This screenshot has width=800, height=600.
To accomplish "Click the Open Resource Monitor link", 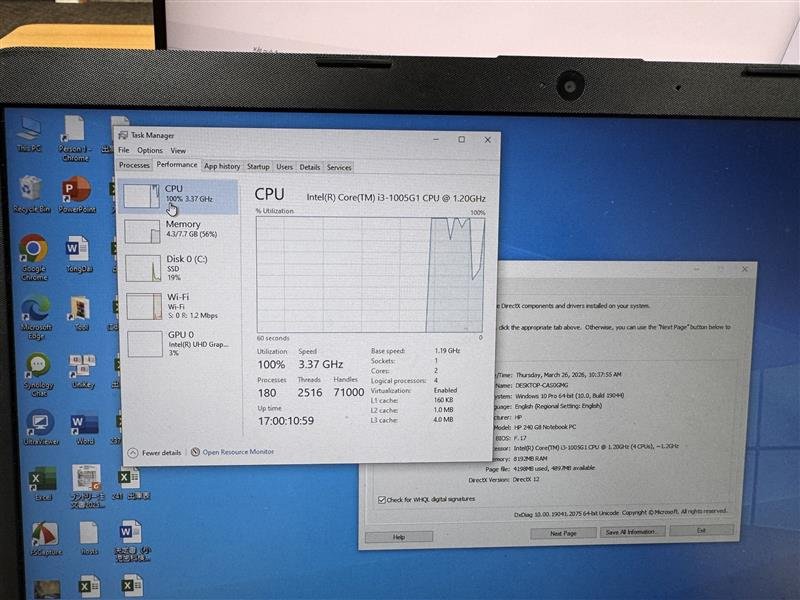I will [238, 452].
